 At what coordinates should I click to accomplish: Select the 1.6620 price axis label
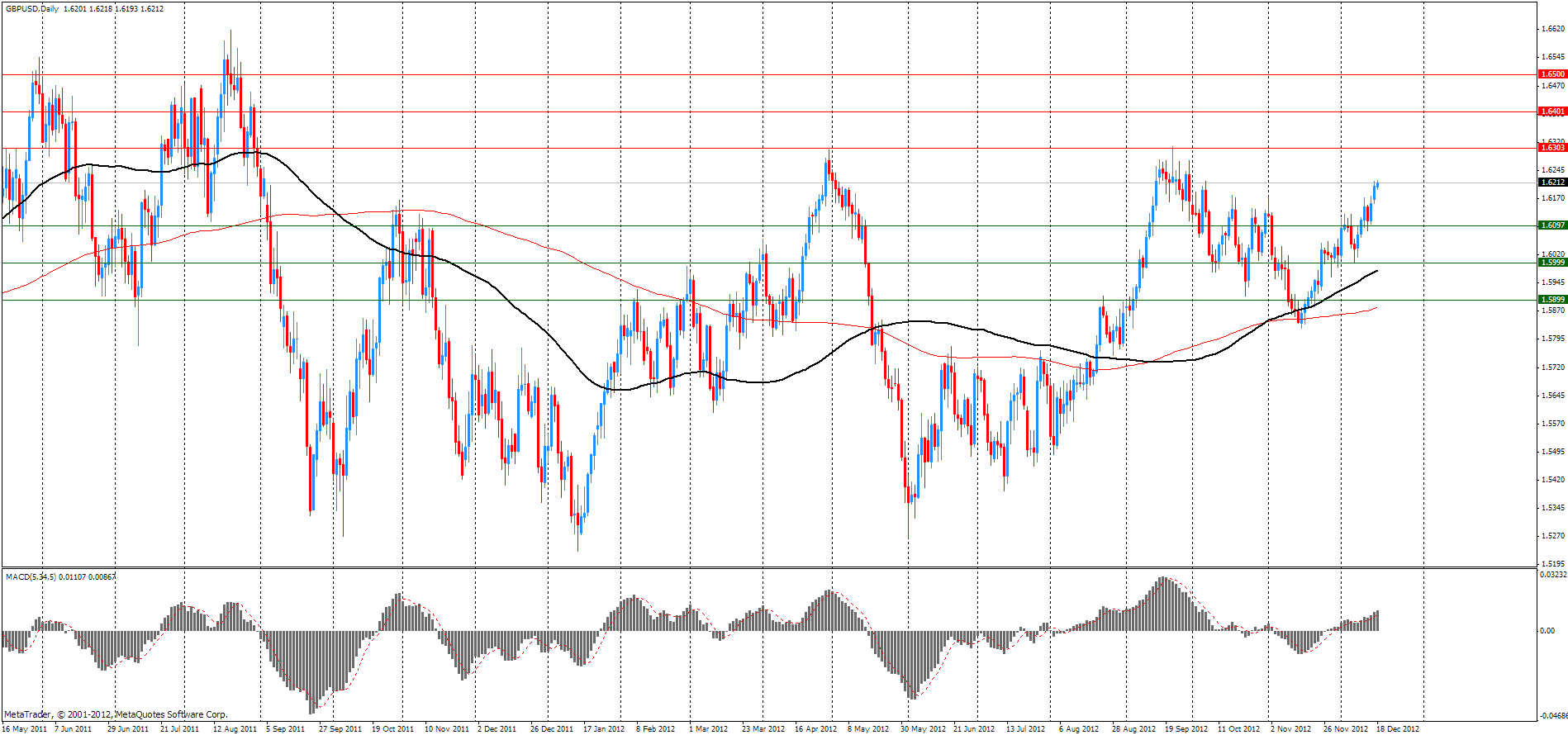(x=1553, y=29)
